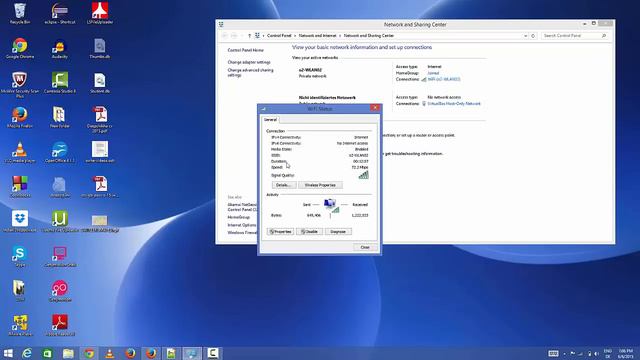Open HomeGroup link under See also
This screenshot has height=360, width=640.
pos(238,218)
